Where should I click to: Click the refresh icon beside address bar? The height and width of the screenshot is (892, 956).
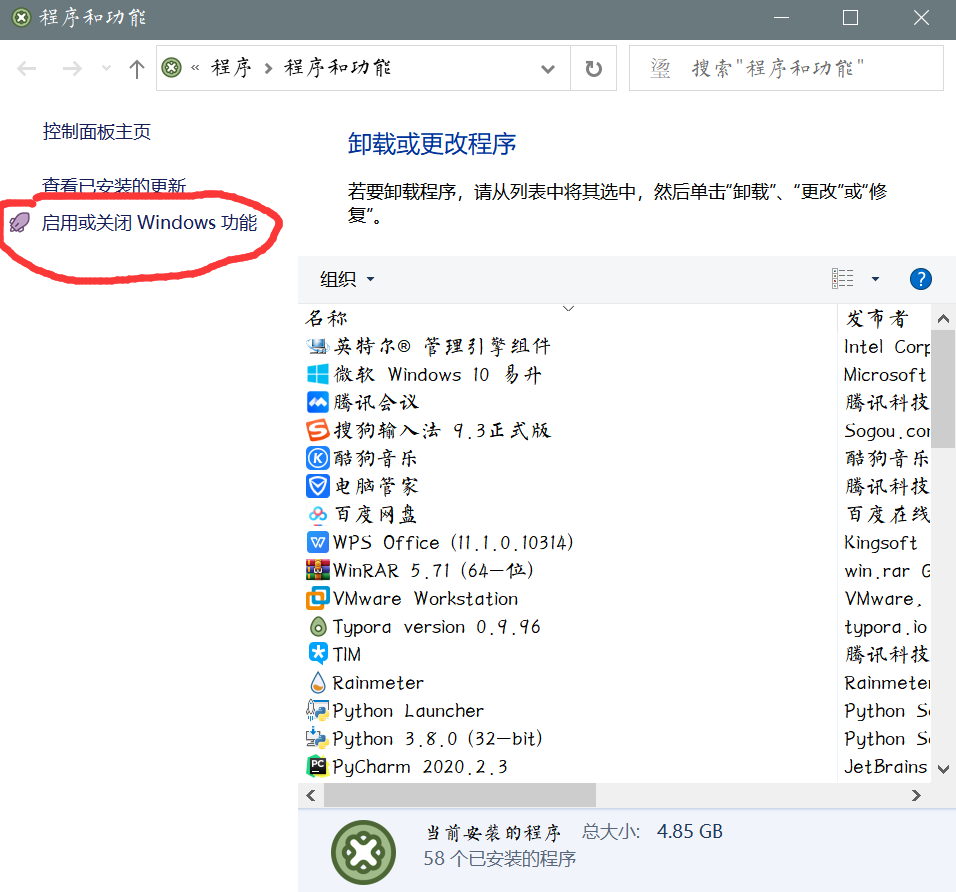click(x=594, y=68)
